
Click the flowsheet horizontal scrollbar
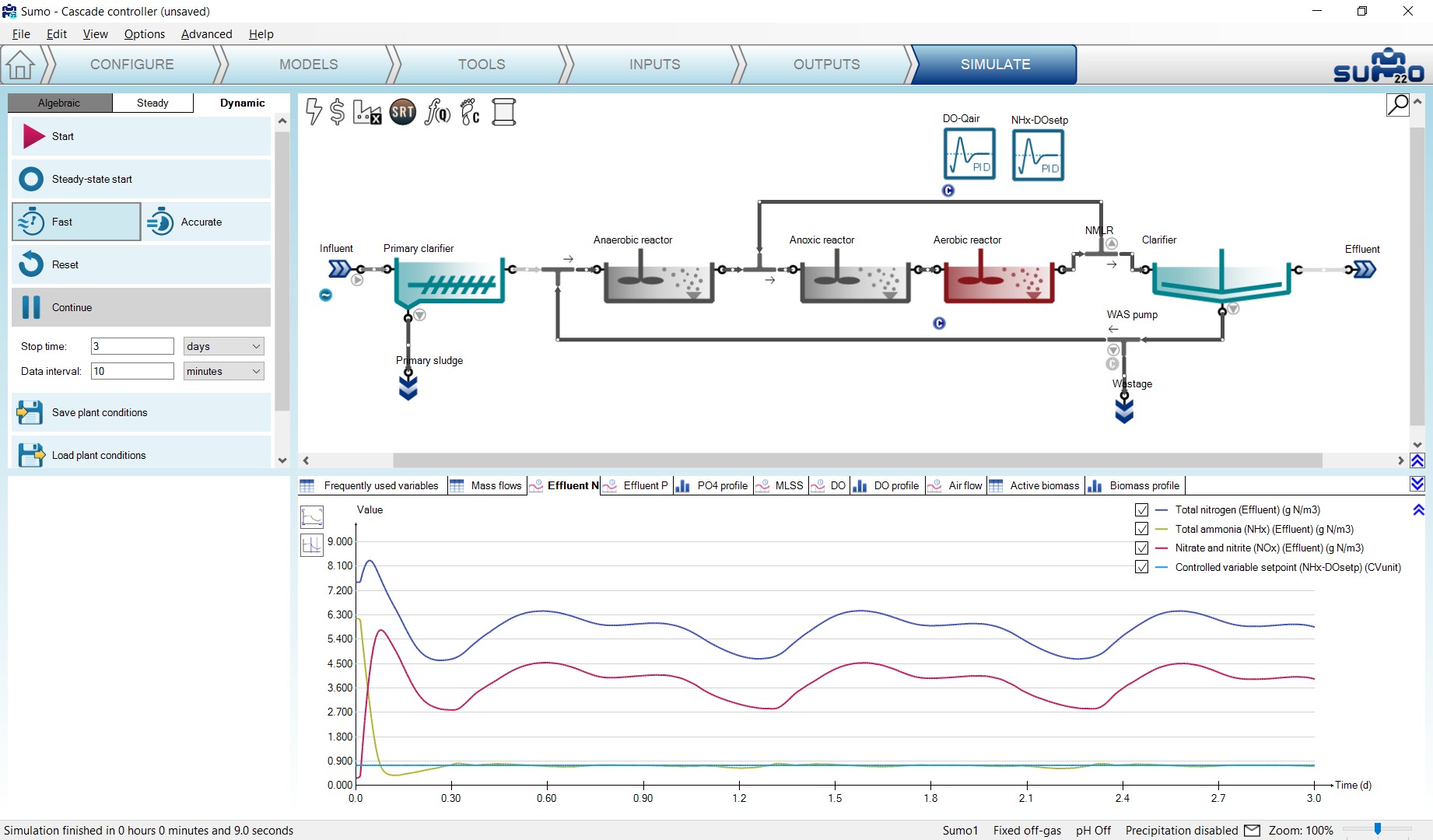[x=857, y=460]
